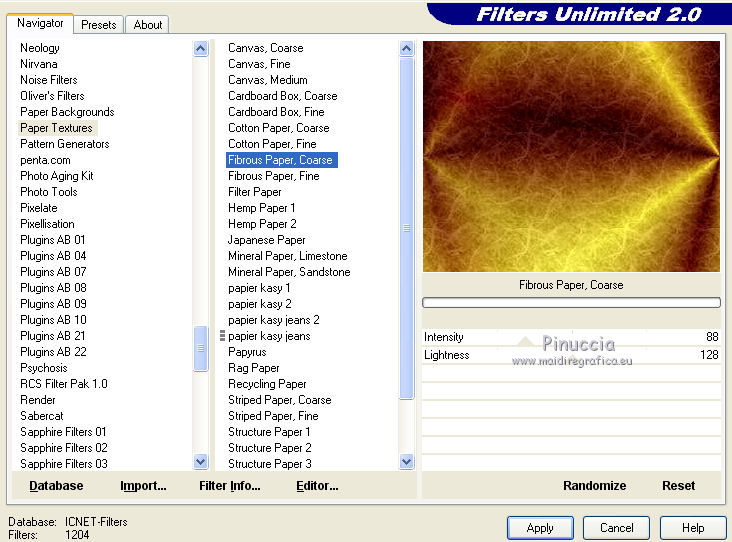Select Paper Textures category
This screenshot has height=542, width=732.
coord(56,128)
